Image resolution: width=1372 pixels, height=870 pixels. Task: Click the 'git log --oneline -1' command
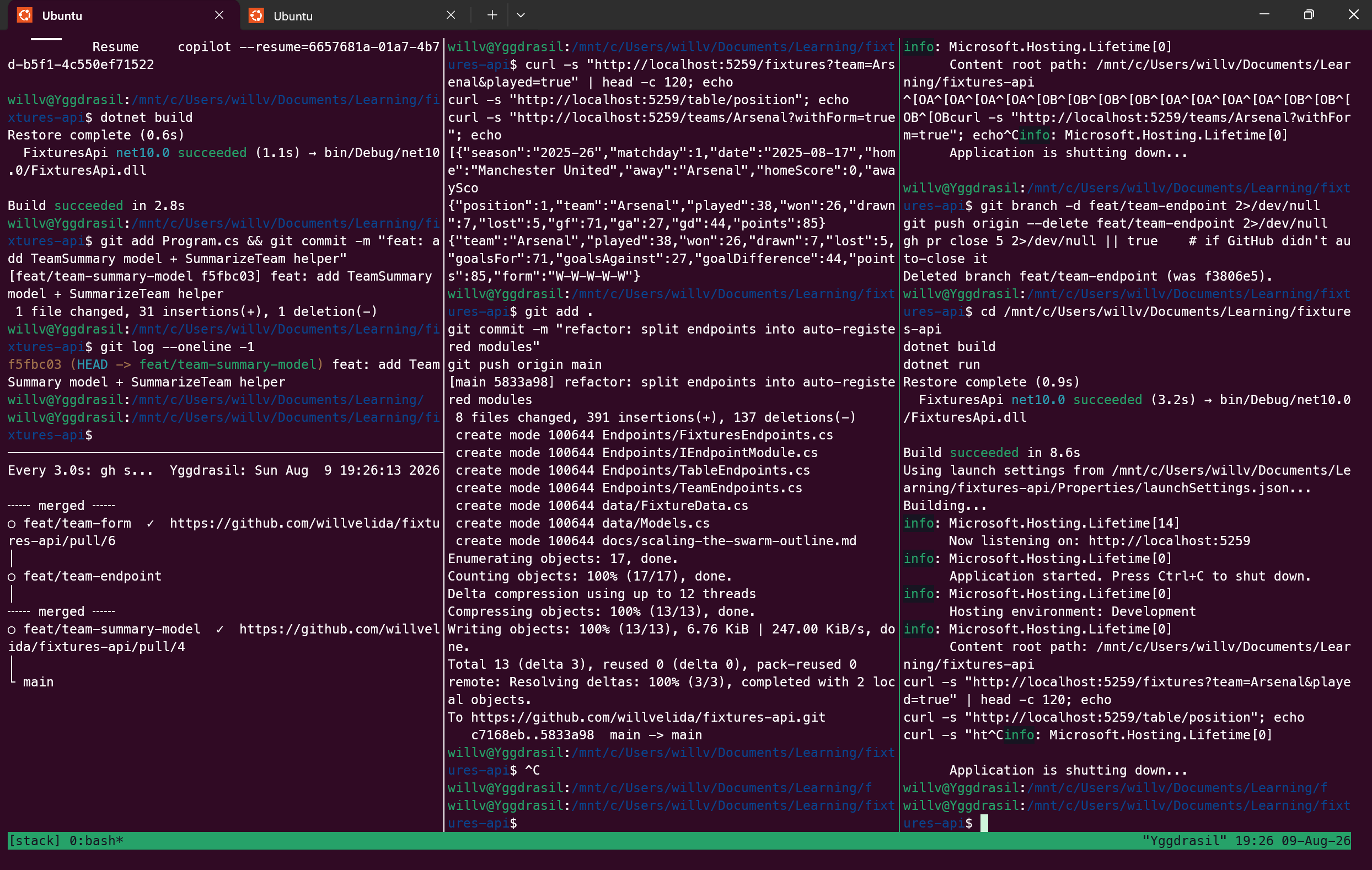click(177, 347)
